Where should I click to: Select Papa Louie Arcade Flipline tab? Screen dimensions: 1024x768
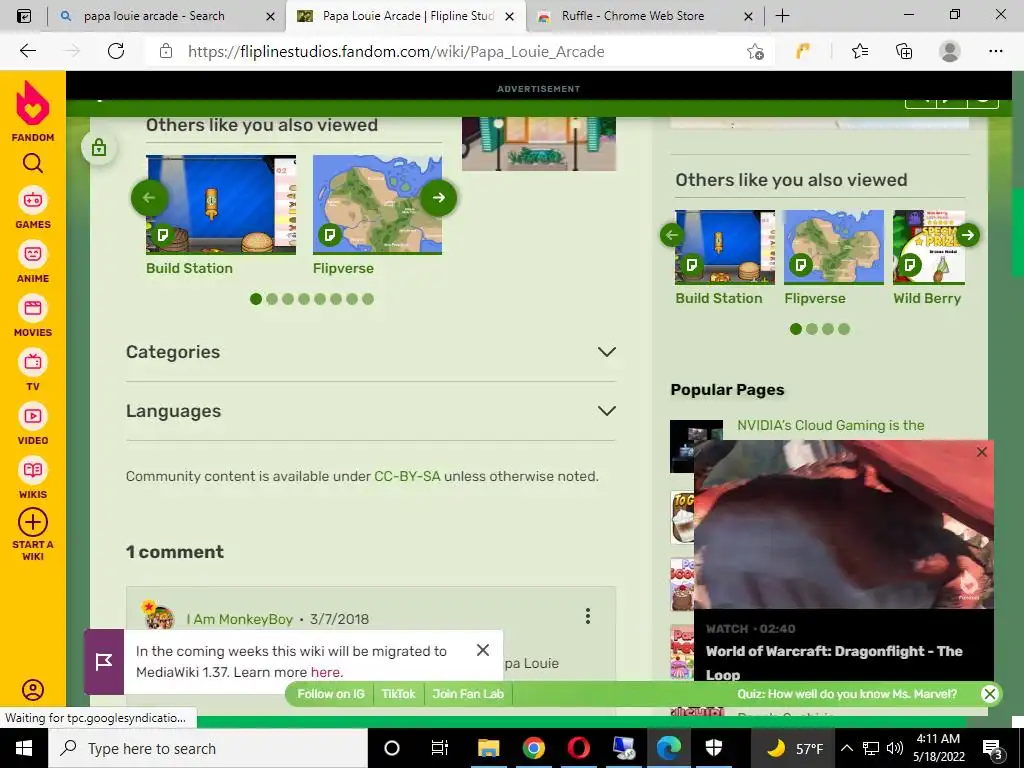click(406, 16)
